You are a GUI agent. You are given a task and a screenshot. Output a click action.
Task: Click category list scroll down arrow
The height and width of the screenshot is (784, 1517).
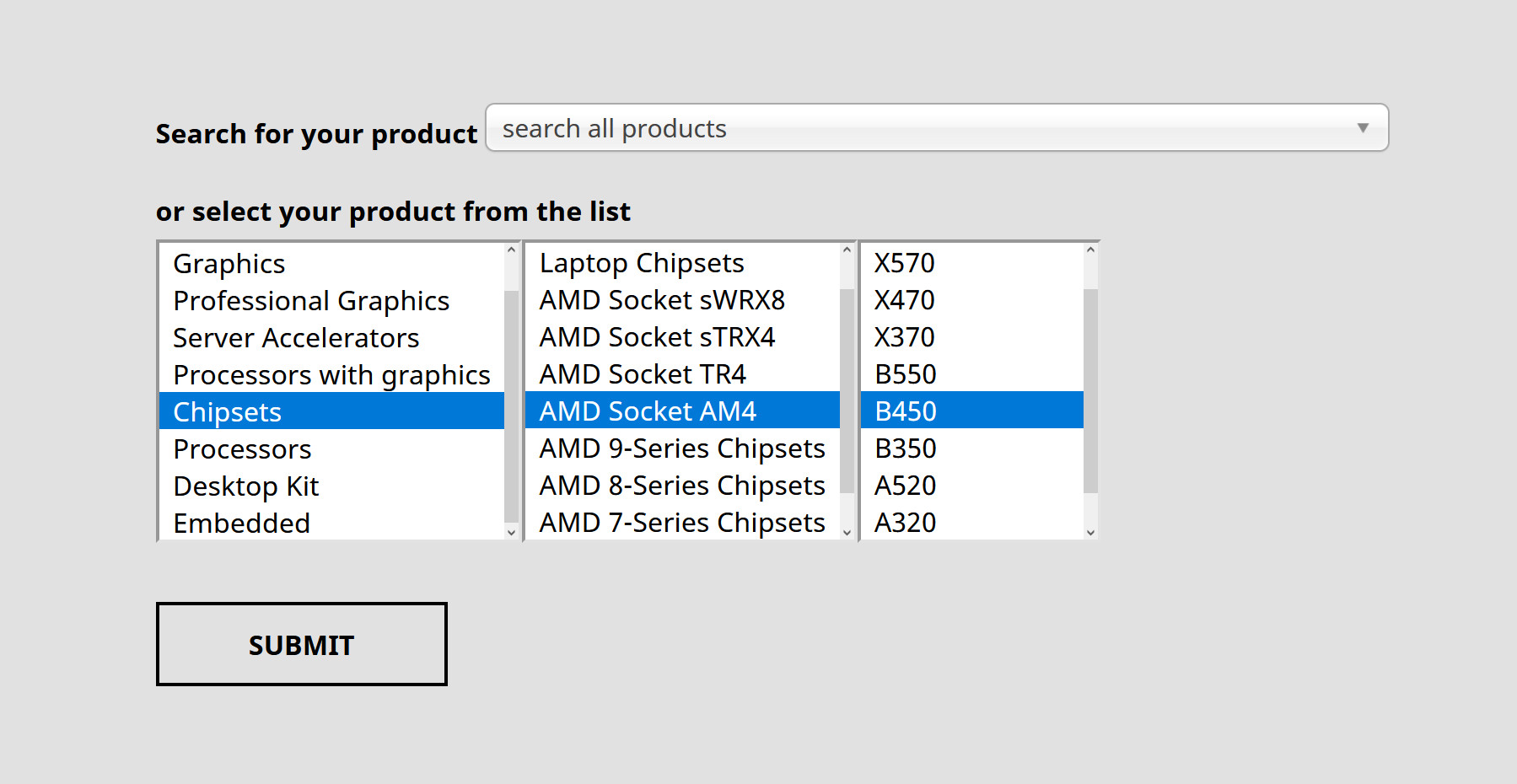click(x=511, y=532)
